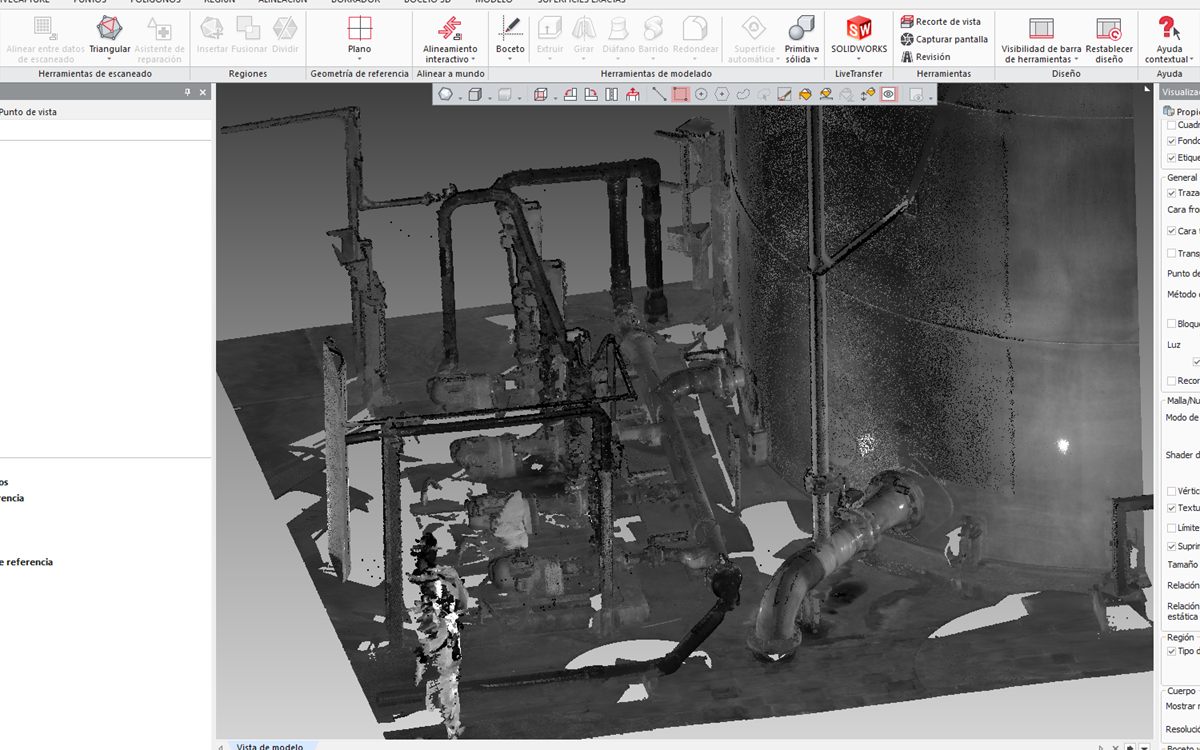
Task: Click the Asistente de reparación tool
Action: (x=160, y=38)
